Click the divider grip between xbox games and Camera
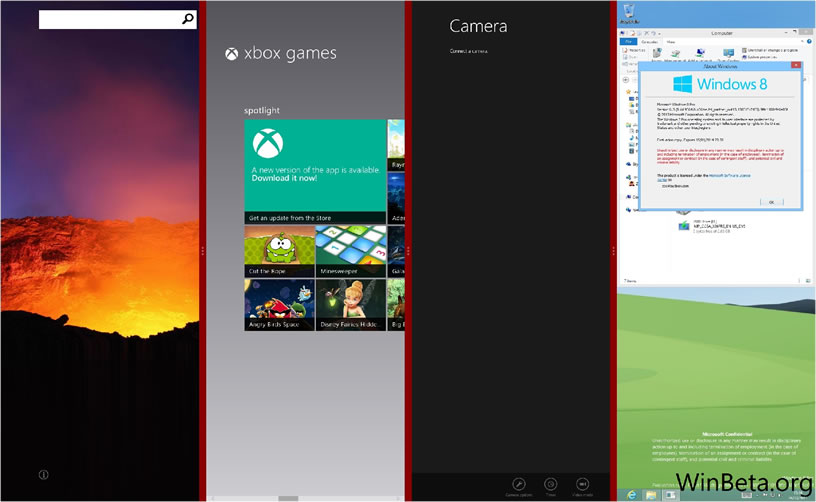 [x=408, y=251]
